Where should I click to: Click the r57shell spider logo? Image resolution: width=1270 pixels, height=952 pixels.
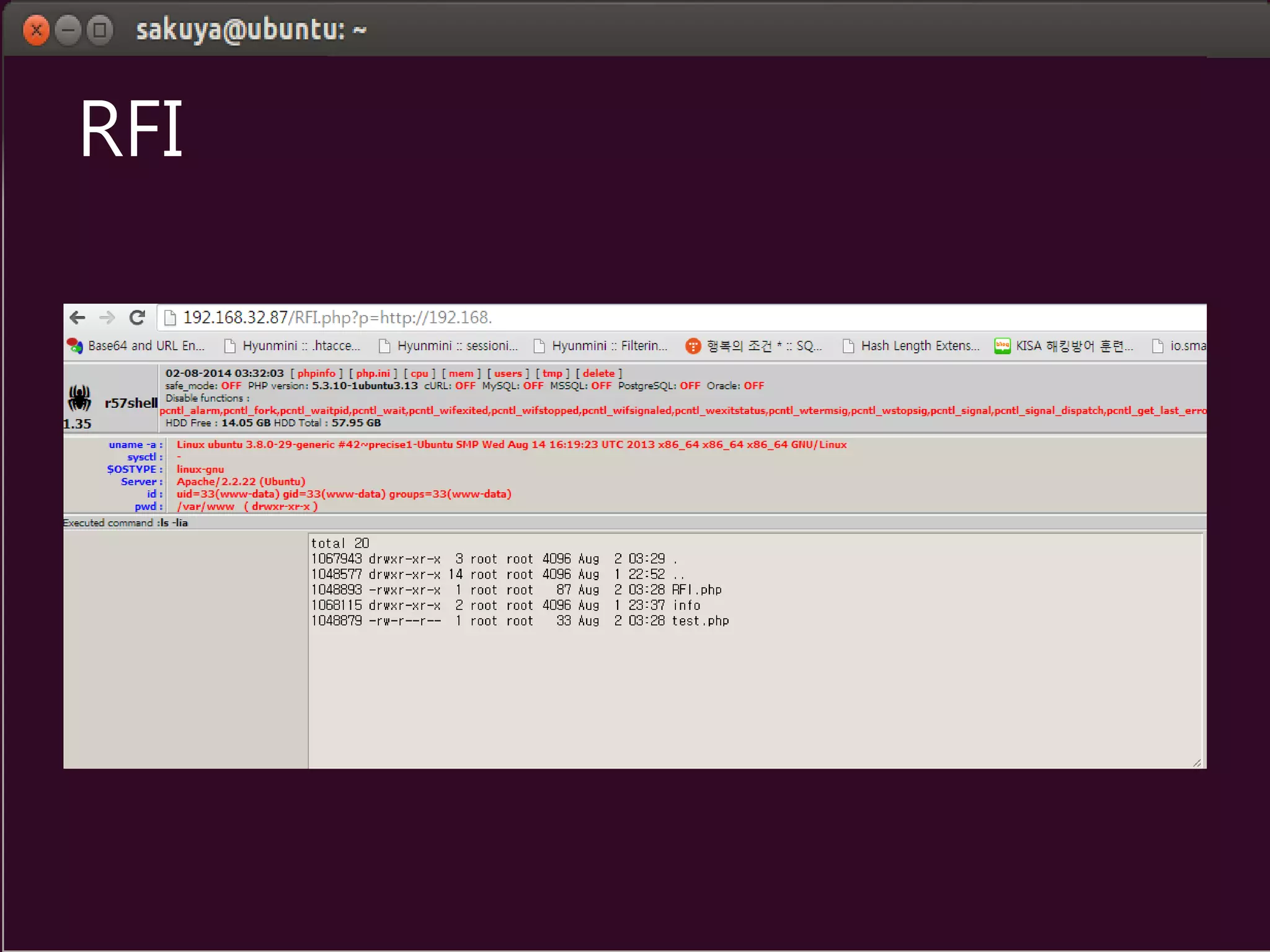(79, 398)
